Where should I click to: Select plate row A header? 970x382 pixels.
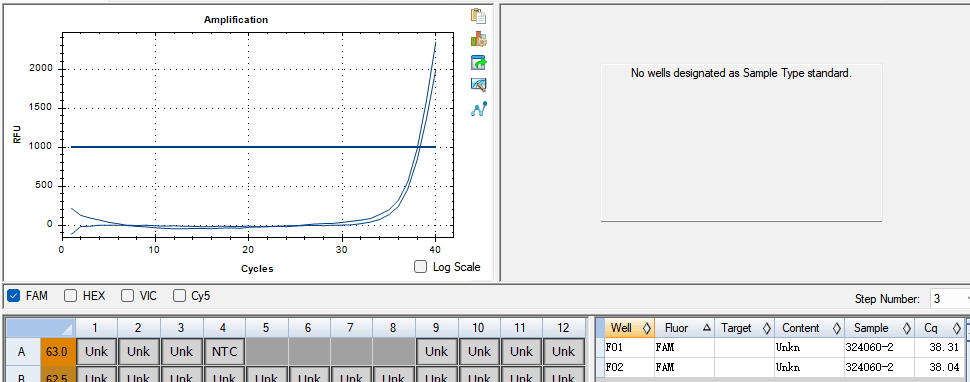click(x=22, y=352)
